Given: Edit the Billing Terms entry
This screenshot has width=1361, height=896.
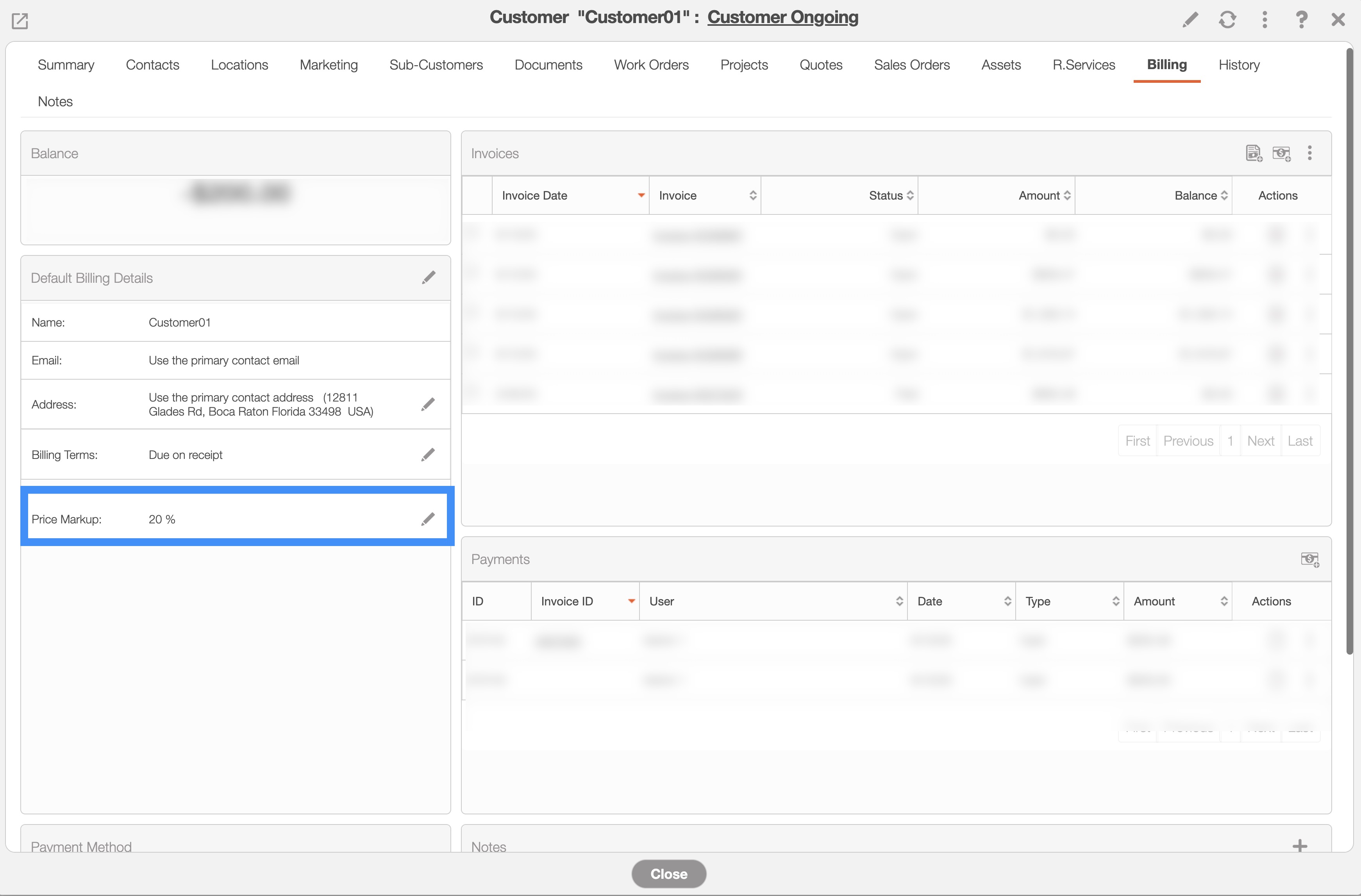Looking at the screenshot, I should 428,455.
